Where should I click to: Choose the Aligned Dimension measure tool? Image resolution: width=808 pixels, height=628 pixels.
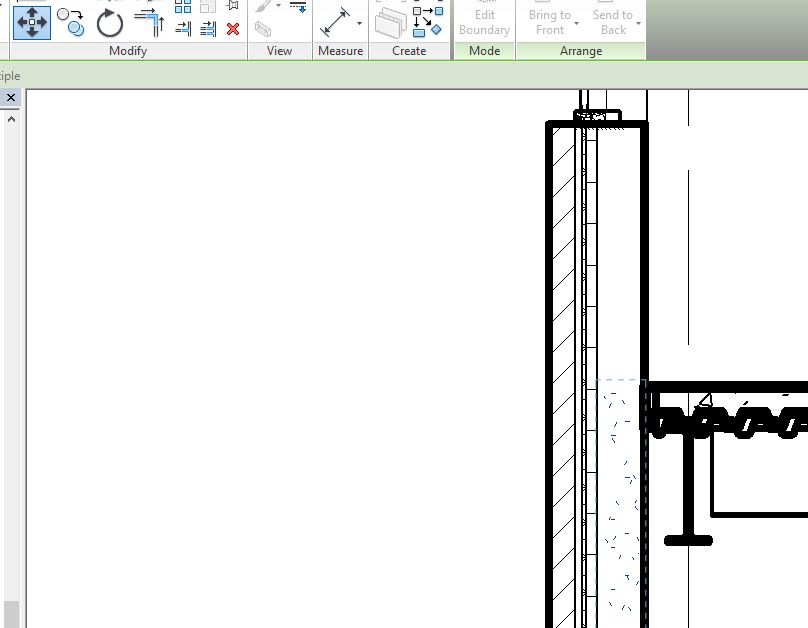point(335,21)
